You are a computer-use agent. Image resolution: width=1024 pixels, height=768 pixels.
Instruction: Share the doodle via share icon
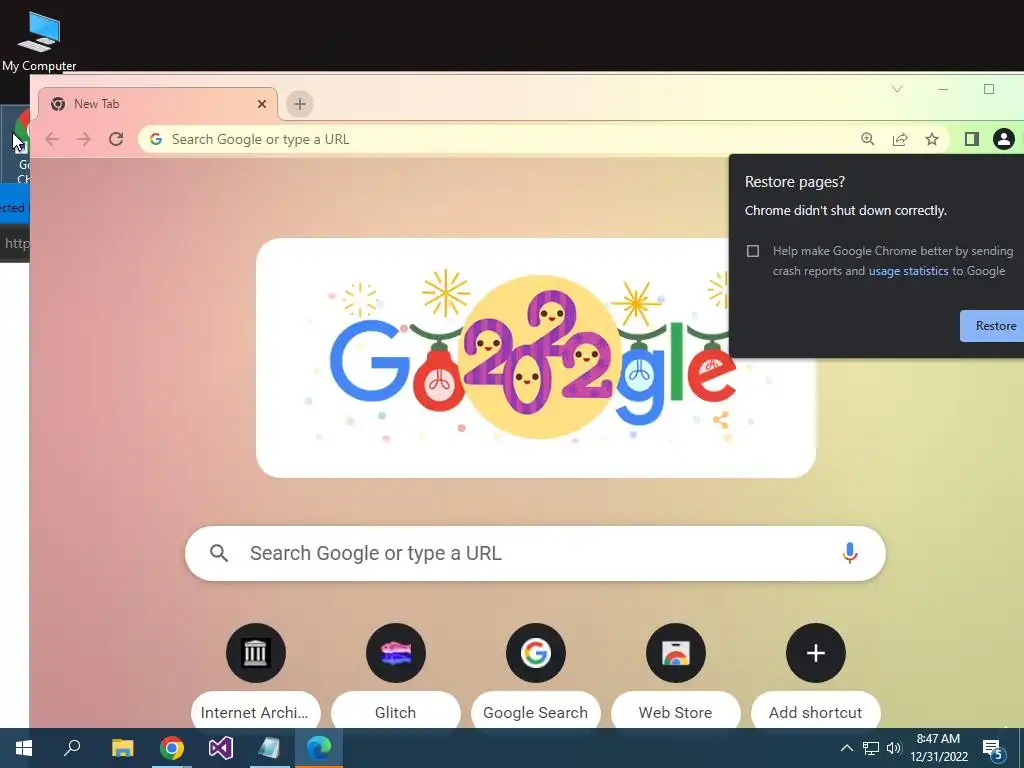pos(721,419)
